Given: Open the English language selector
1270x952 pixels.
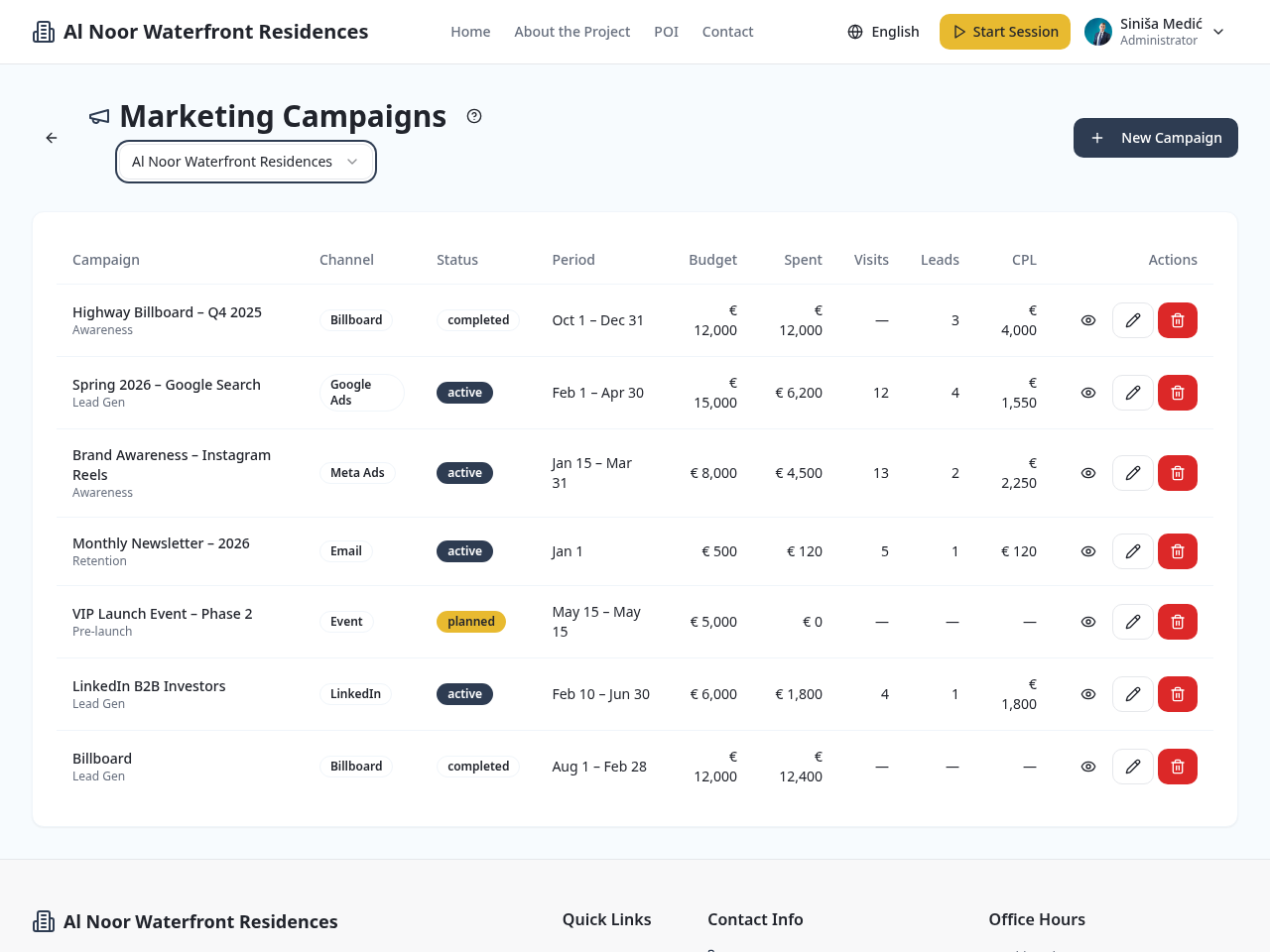Looking at the screenshot, I should point(884,32).
